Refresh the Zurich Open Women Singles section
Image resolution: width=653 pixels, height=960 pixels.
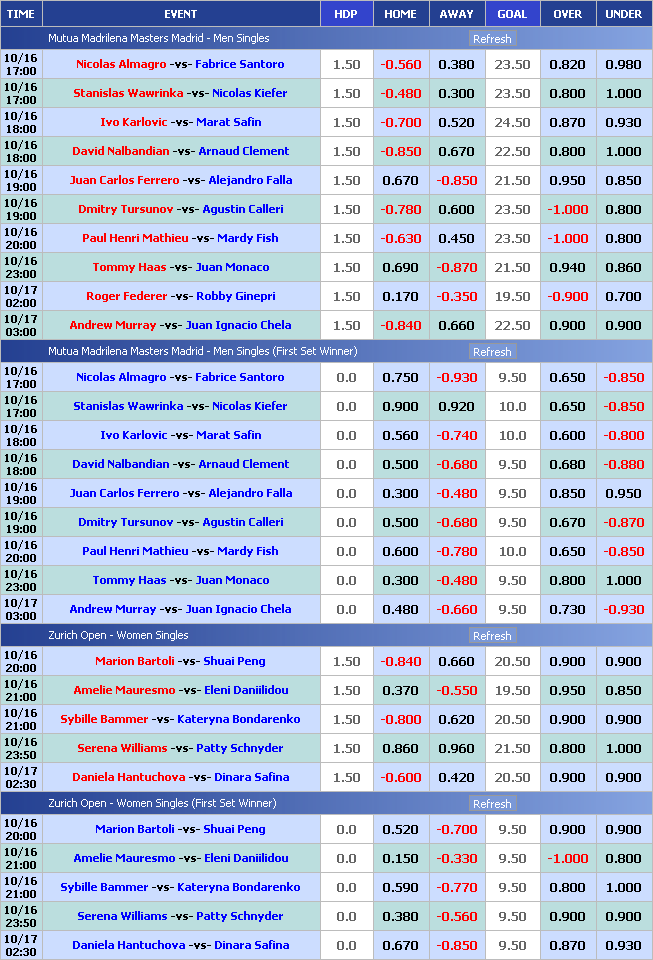491,636
